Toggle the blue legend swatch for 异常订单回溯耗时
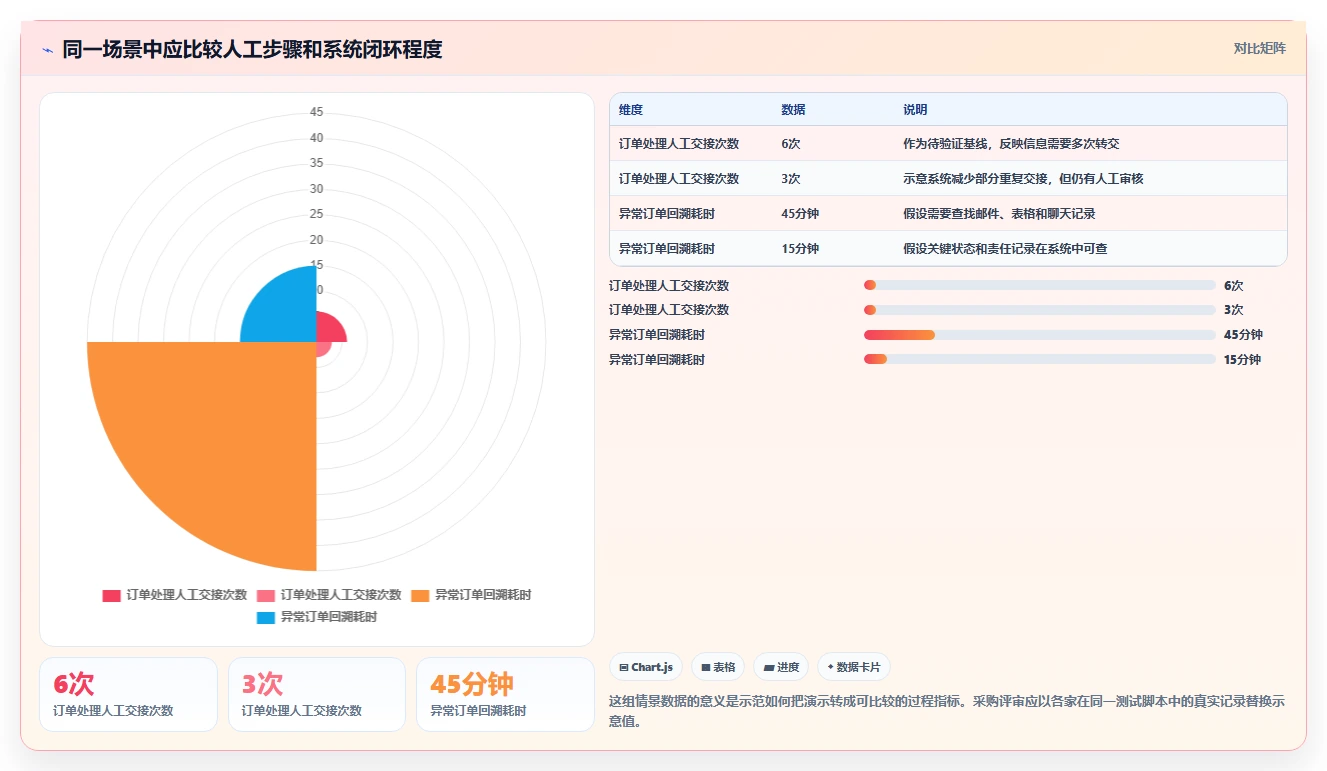Screen dimensions: 1327x771 266,618
